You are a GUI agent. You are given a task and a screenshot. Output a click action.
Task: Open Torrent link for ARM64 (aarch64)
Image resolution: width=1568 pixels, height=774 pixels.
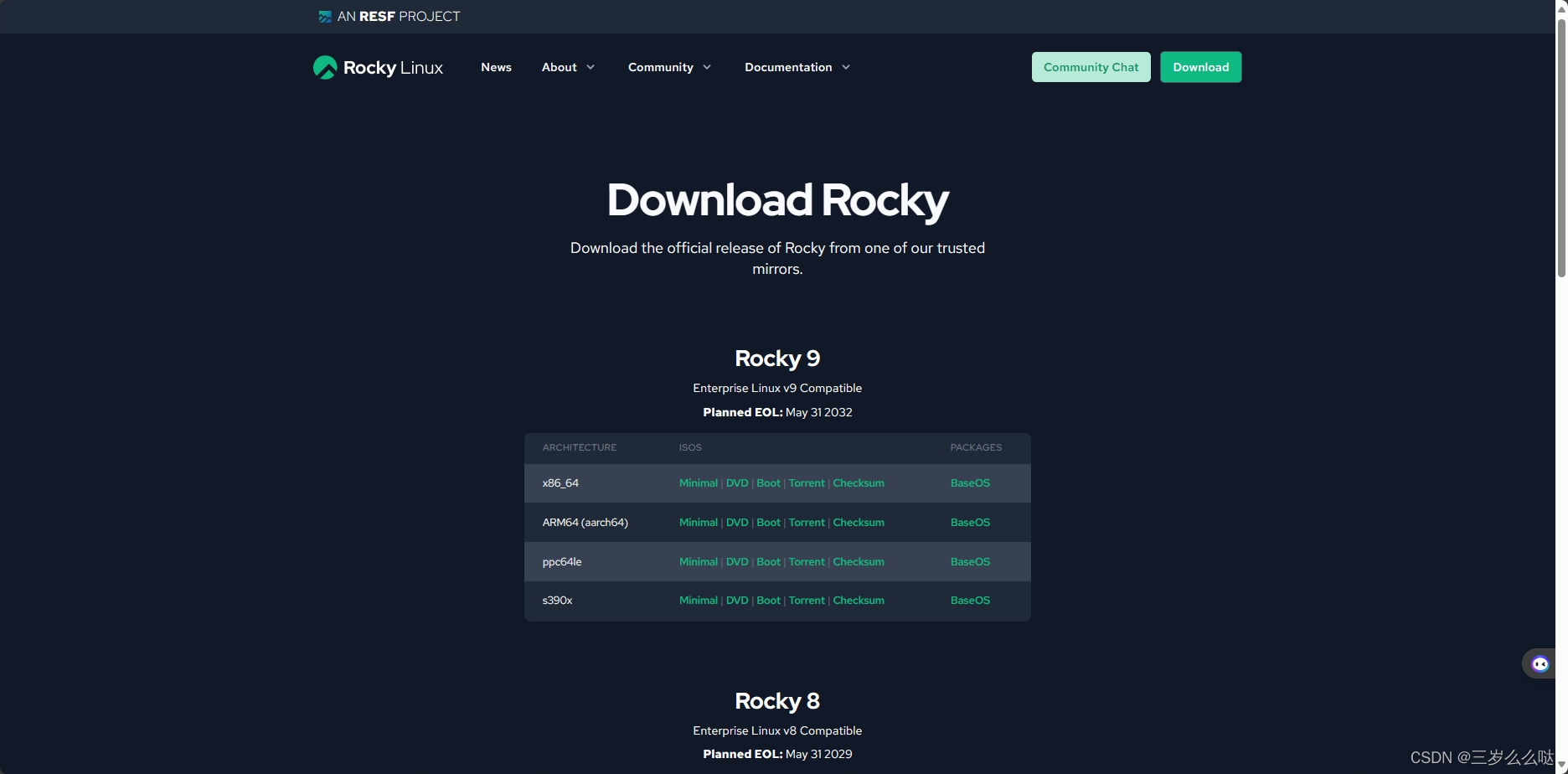(x=807, y=523)
